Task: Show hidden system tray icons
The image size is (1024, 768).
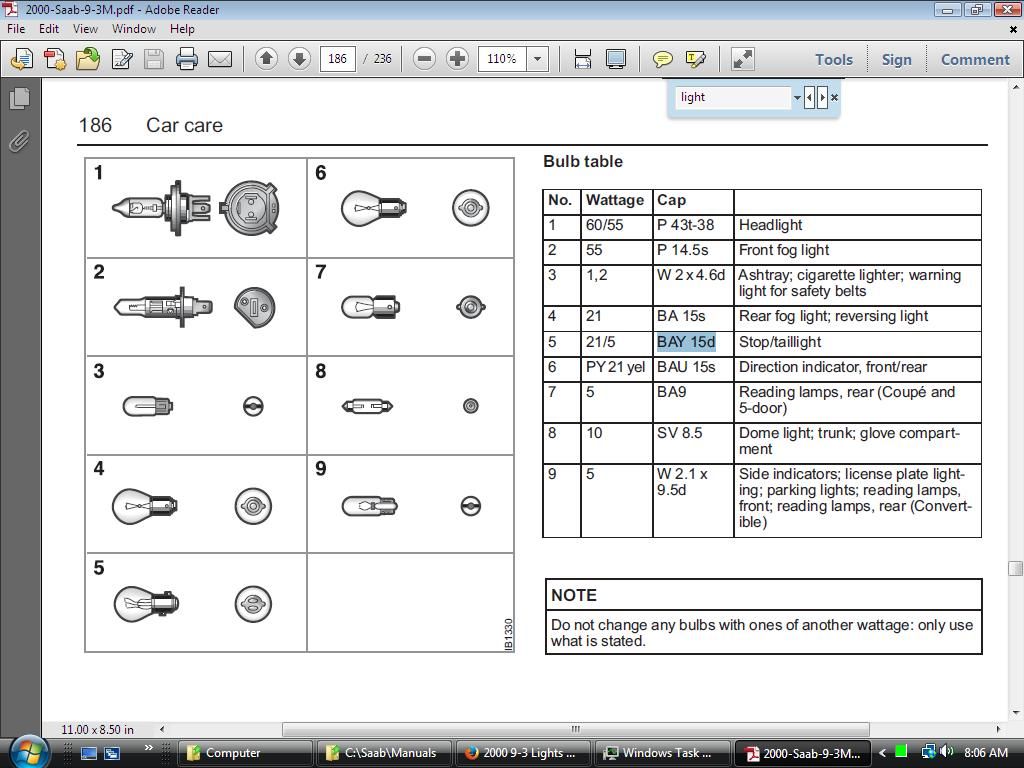Action: pos(882,753)
